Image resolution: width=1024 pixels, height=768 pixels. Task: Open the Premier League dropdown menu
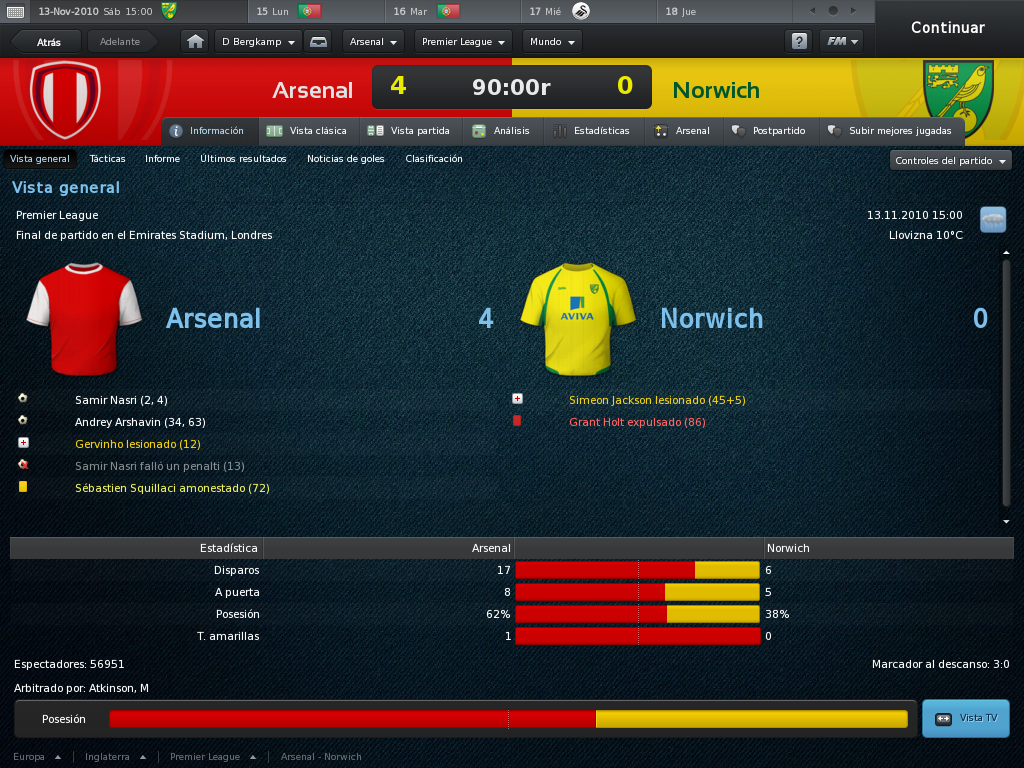[x=463, y=42]
